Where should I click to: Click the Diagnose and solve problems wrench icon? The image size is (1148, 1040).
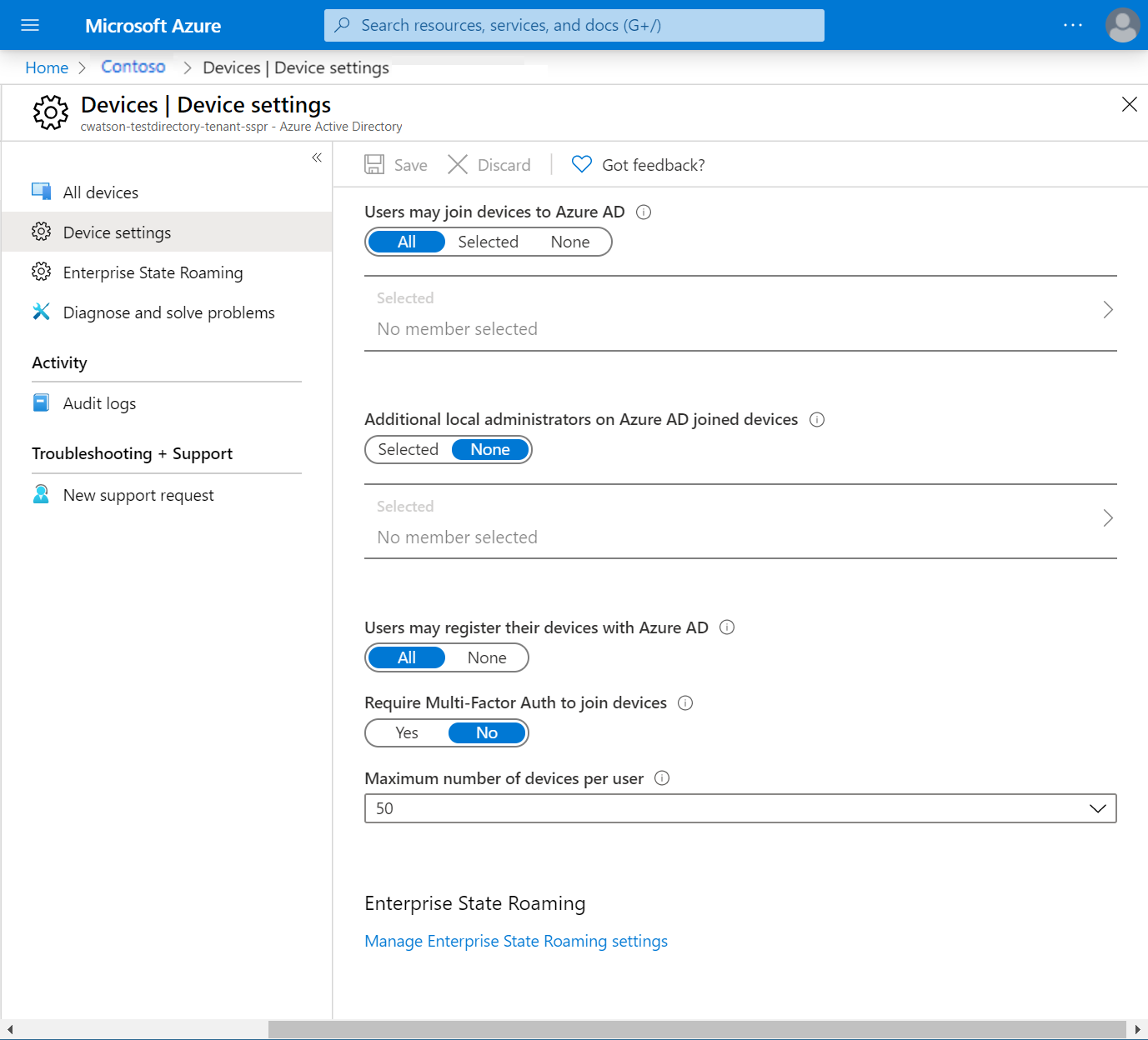click(x=41, y=312)
